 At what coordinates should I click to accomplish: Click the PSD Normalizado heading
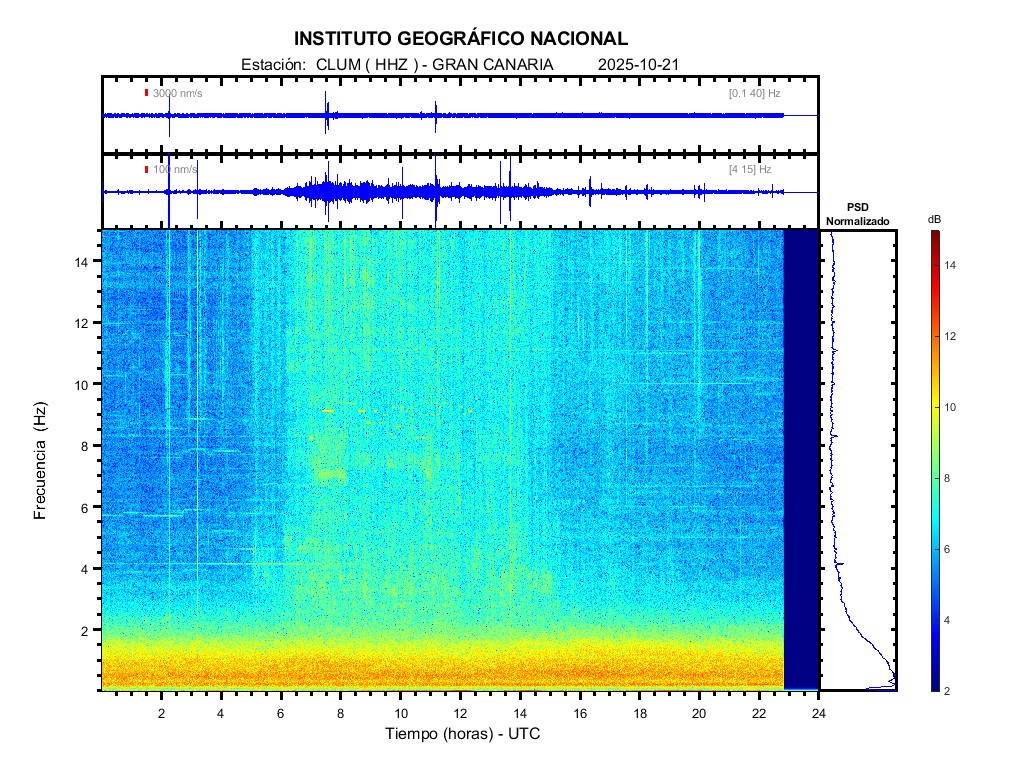pos(857,214)
